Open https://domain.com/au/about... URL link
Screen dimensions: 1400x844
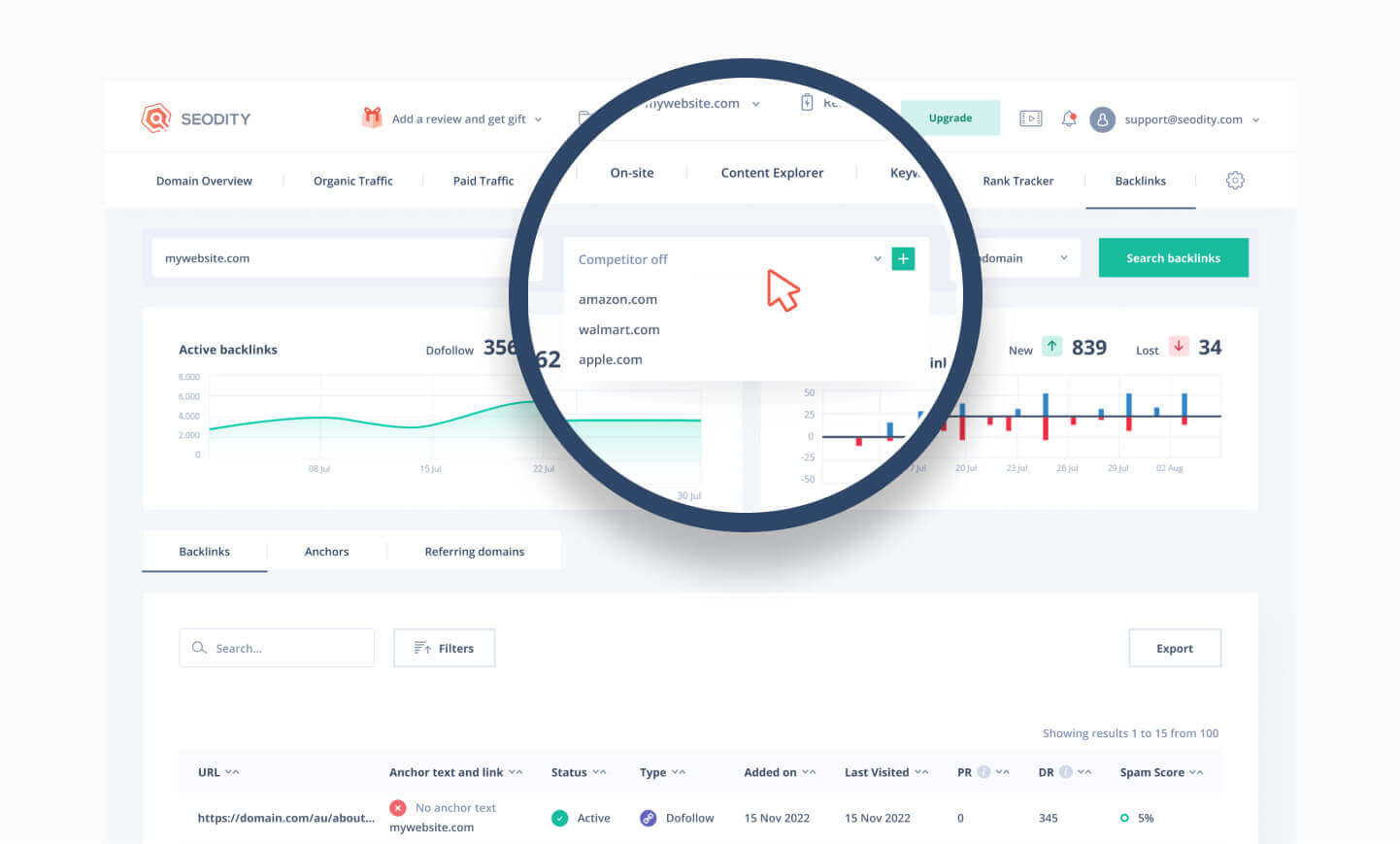click(x=285, y=818)
